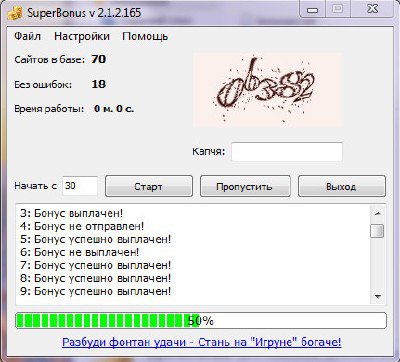Minimize the SuperBonus window
400x362 pixels.
312,9
